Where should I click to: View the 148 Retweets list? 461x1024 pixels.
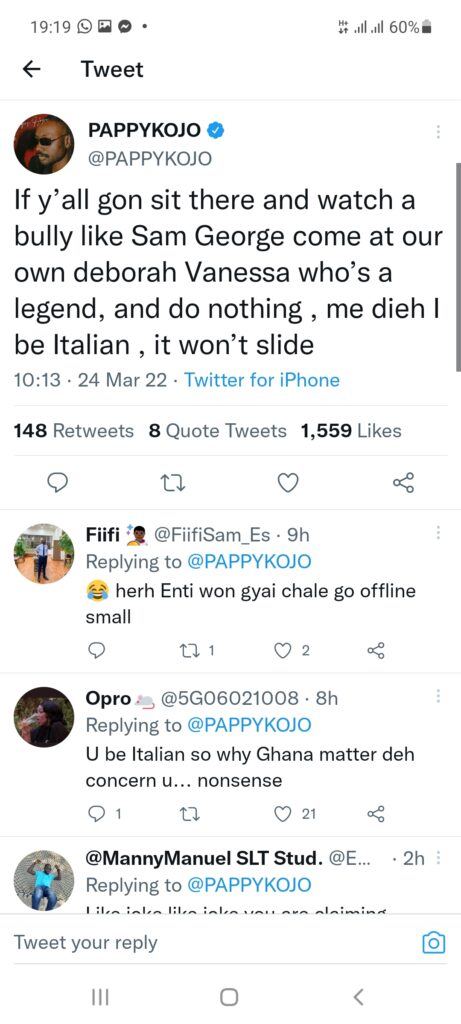click(x=73, y=431)
